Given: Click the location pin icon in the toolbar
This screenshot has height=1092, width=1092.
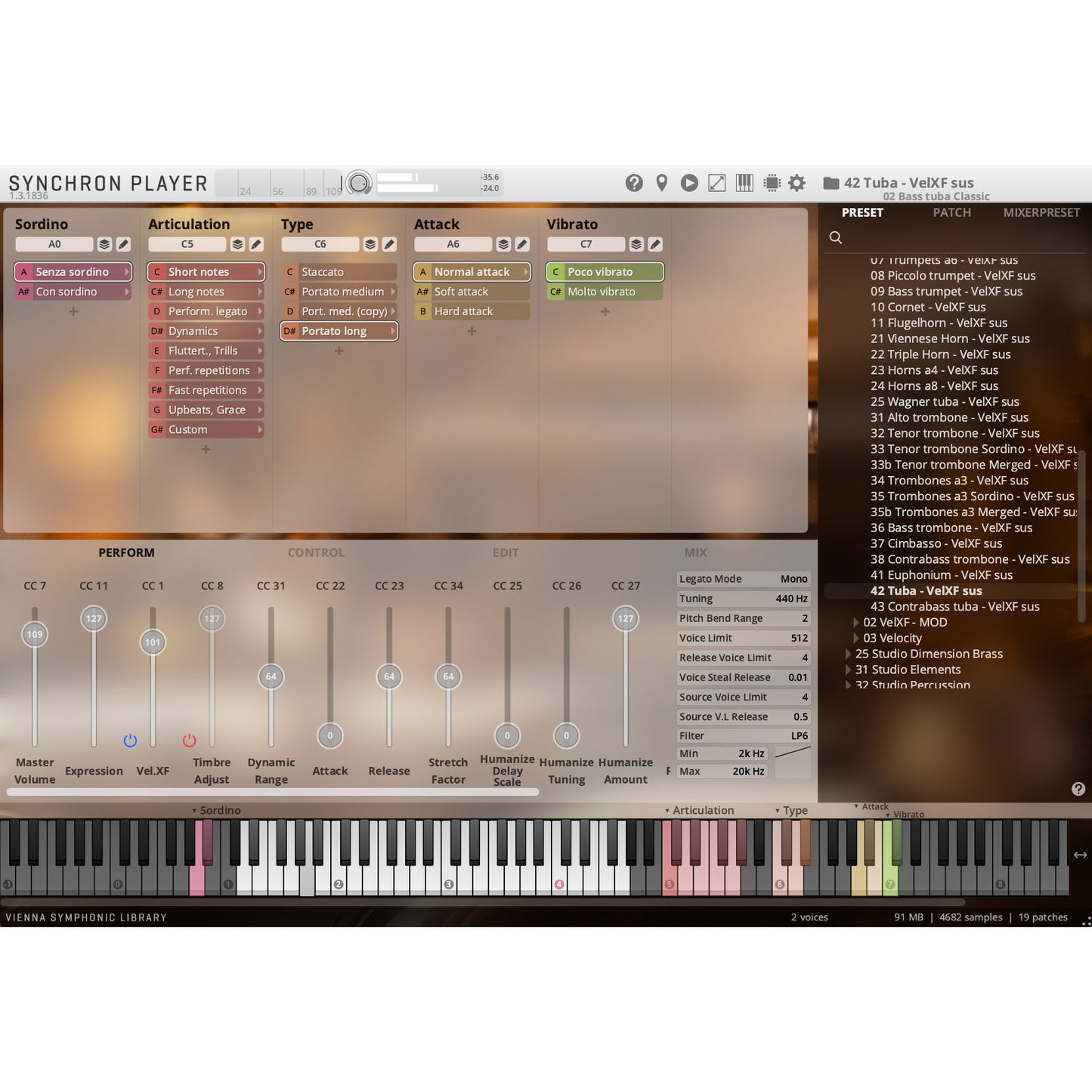Looking at the screenshot, I should 661,183.
